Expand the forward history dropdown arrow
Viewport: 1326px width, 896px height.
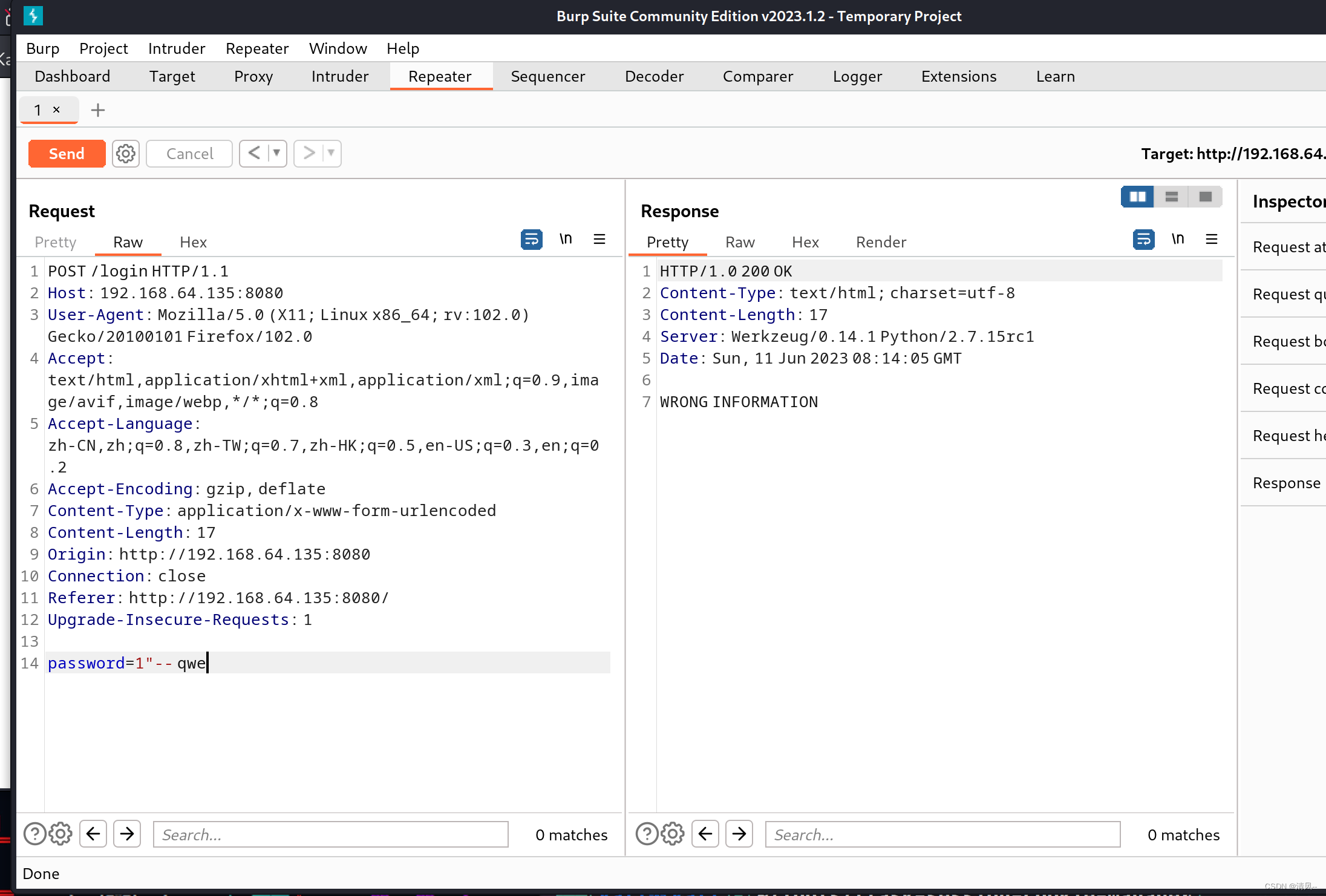click(331, 153)
